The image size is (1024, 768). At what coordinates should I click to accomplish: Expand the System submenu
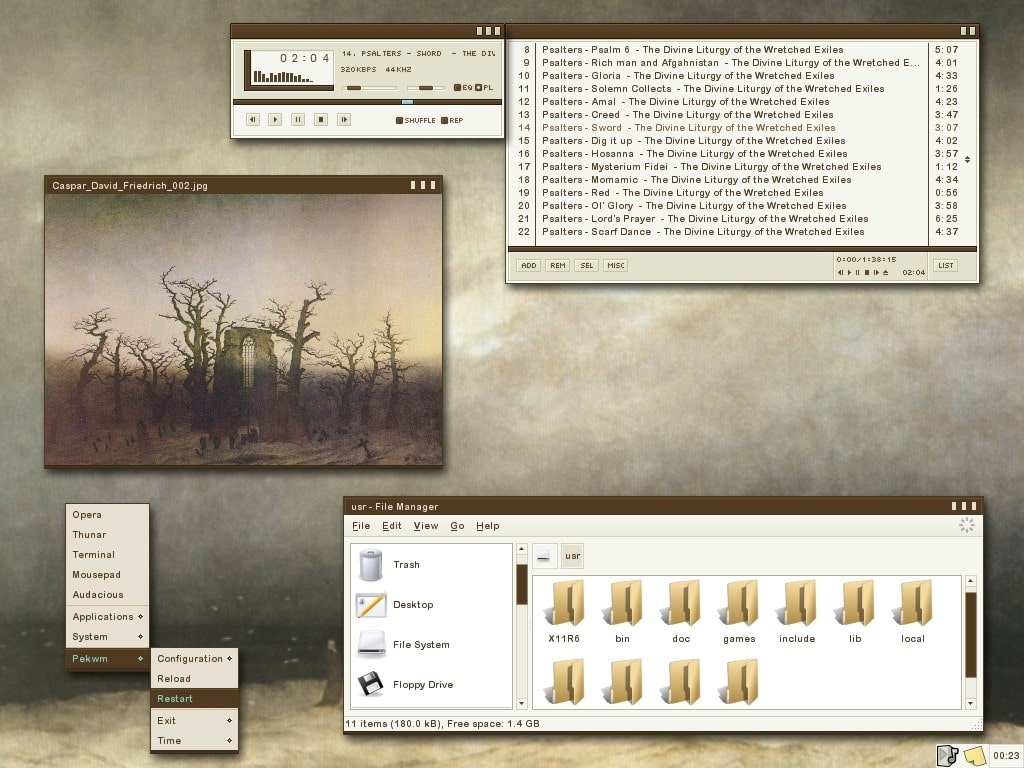point(107,637)
